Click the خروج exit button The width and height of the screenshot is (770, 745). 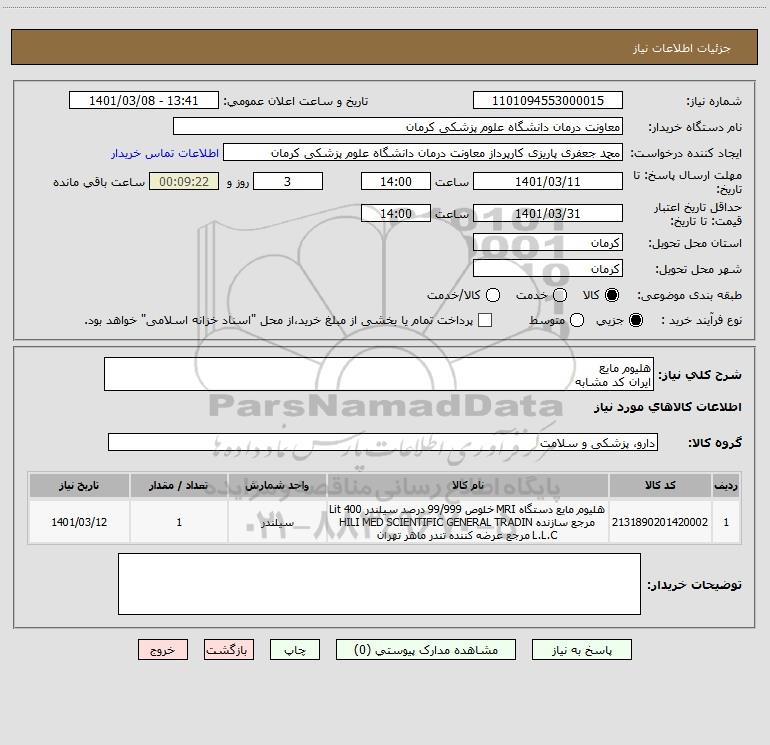coord(163,650)
